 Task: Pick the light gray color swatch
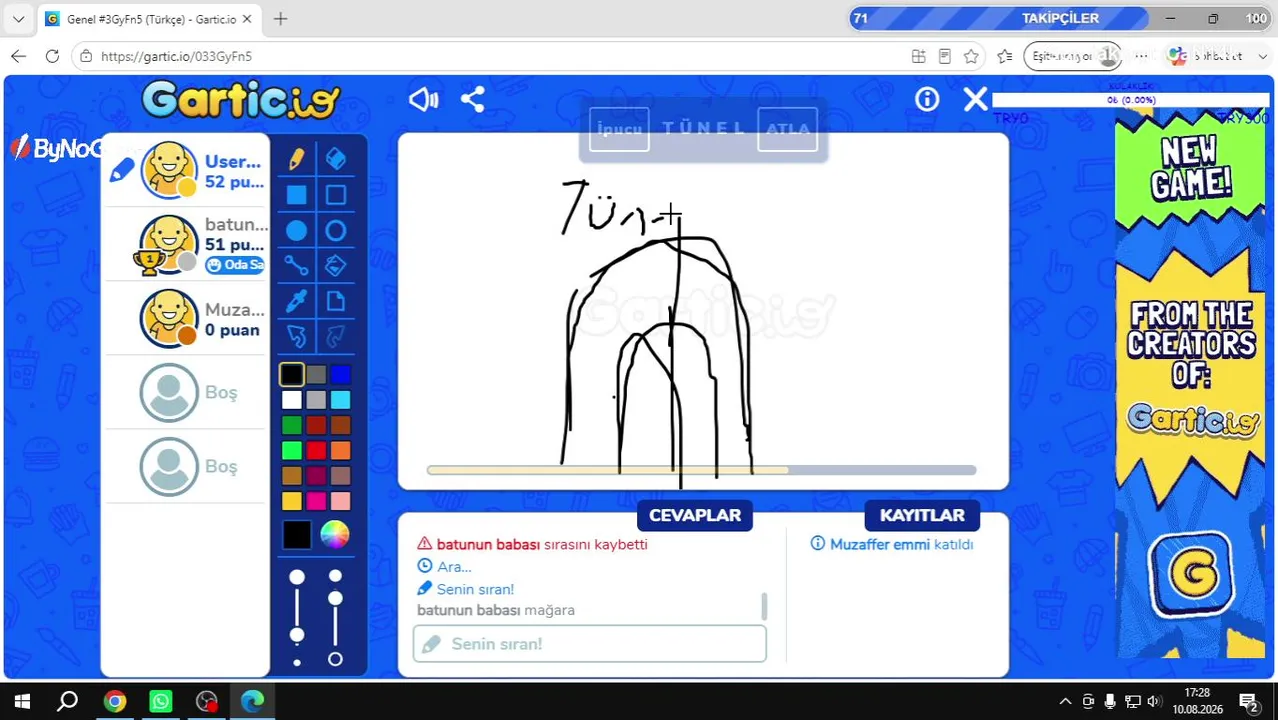click(x=316, y=400)
